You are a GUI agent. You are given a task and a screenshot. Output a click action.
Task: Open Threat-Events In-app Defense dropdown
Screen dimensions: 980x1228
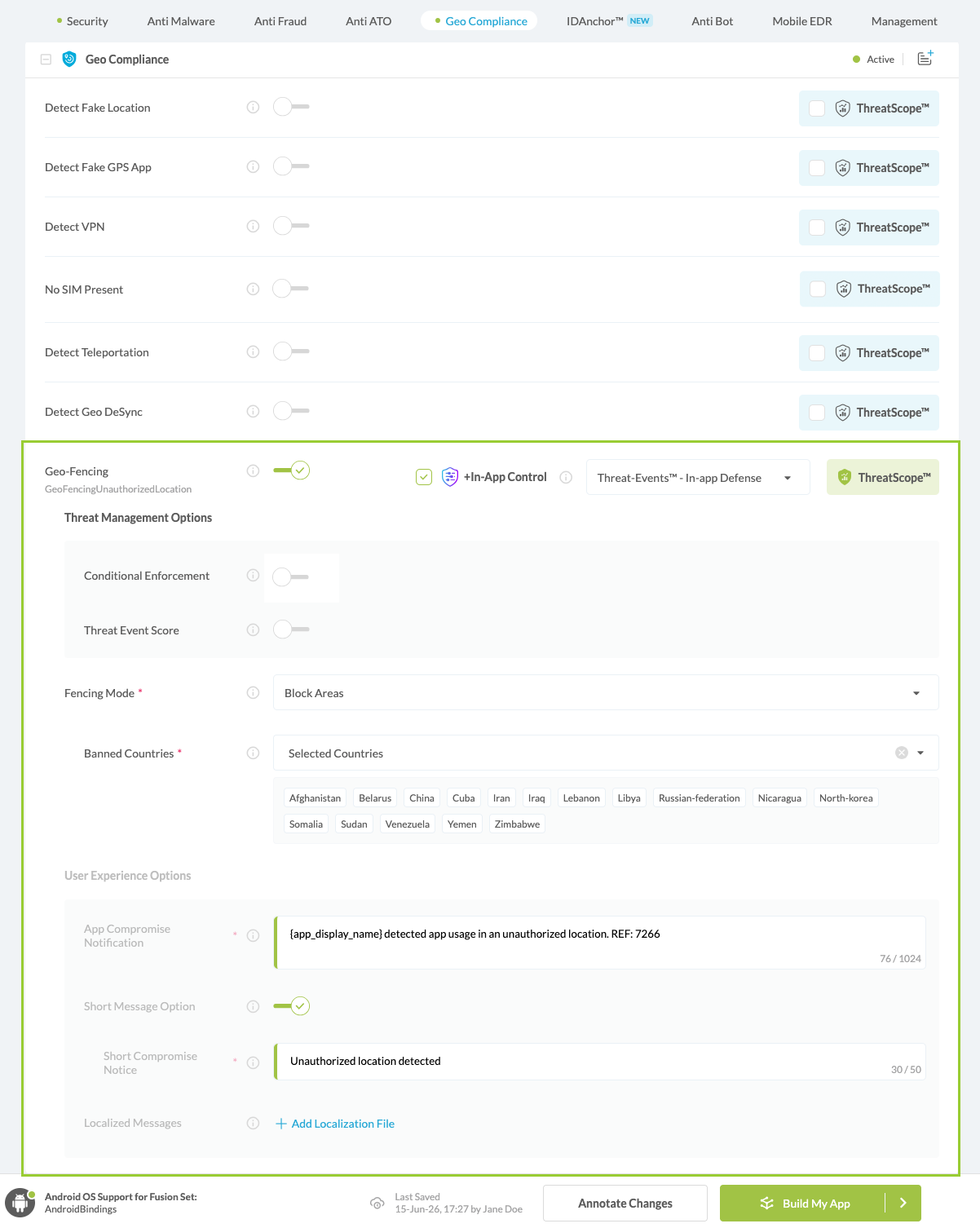[698, 478]
